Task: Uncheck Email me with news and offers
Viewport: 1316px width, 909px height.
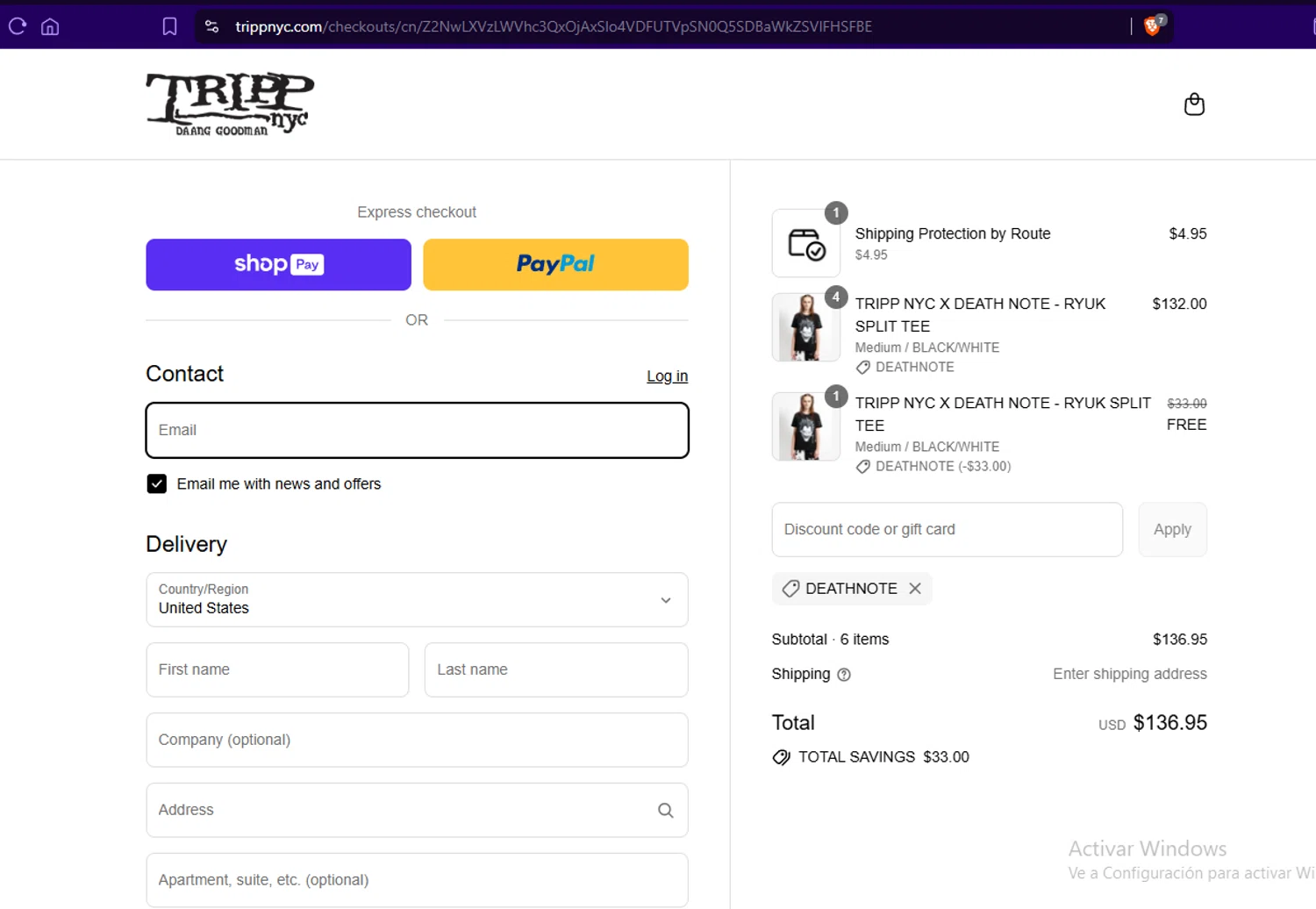Action: coord(156,483)
